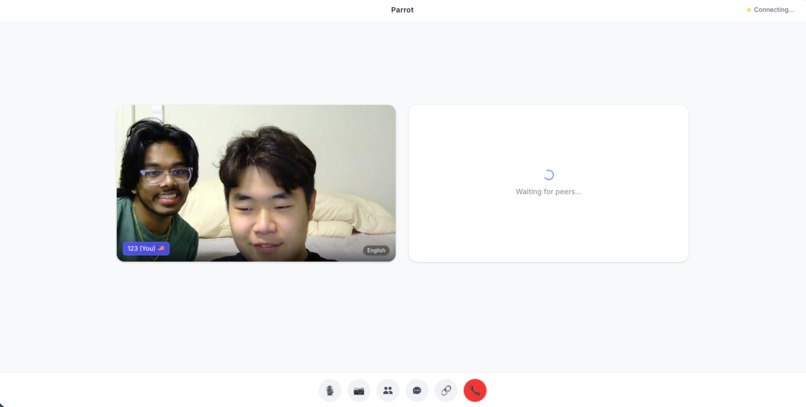806x407 pixels.
Task: Click the English language badge
Action: [x=376, y=251]
